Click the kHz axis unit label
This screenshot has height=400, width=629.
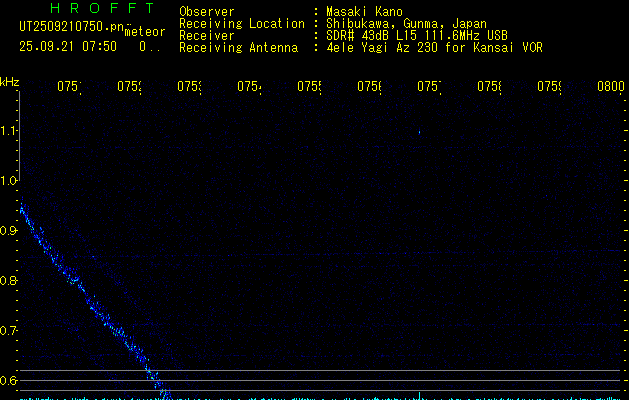pos(9,81)
